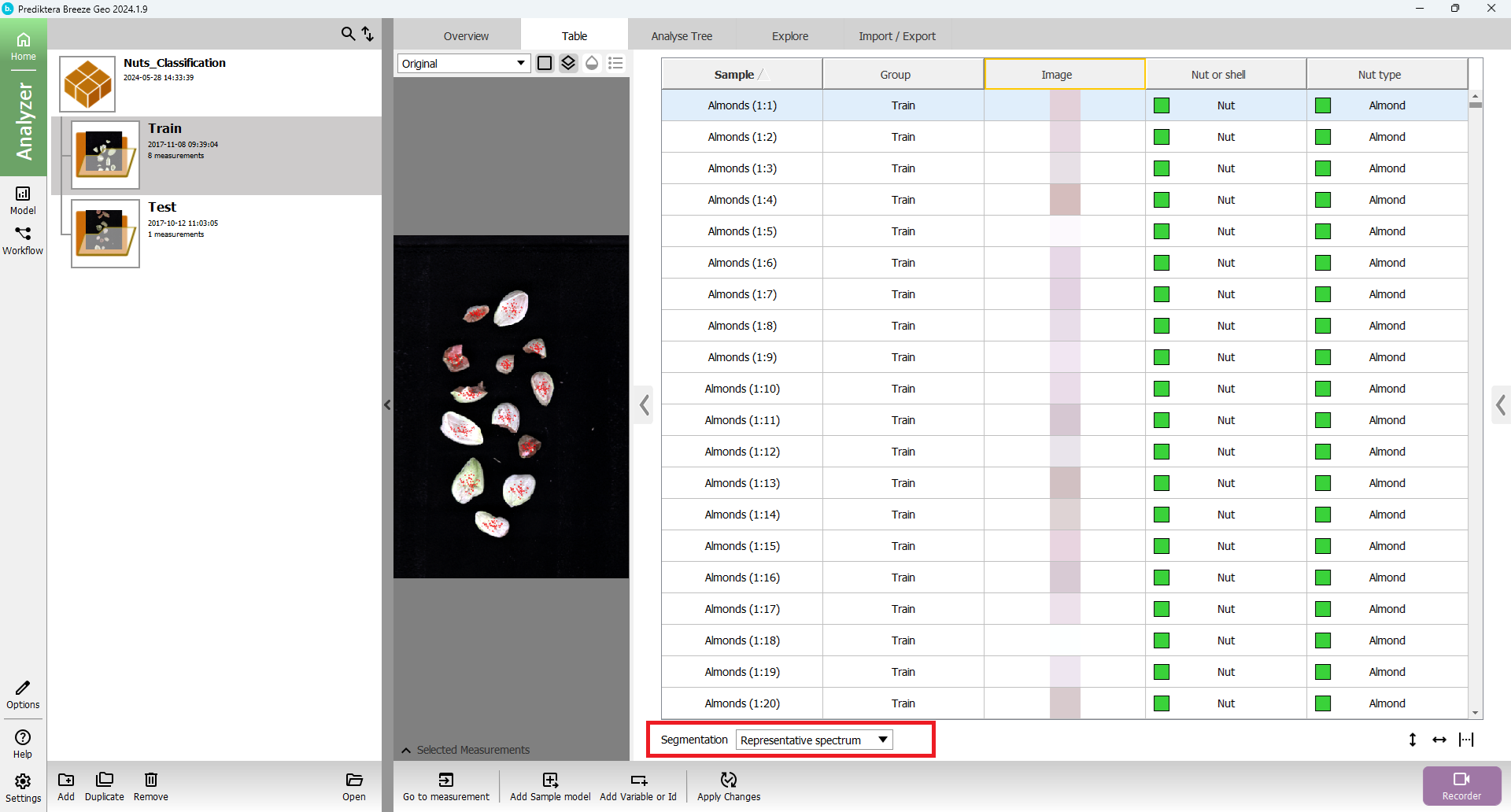Toggle the list view icon

coord(615,63)
